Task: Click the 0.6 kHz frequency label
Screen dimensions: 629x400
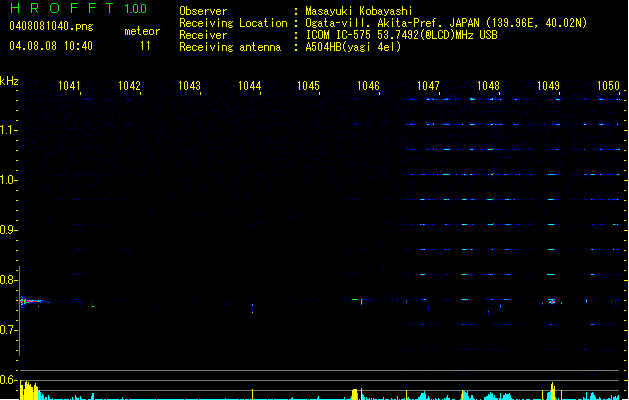Action: point(8,380)
